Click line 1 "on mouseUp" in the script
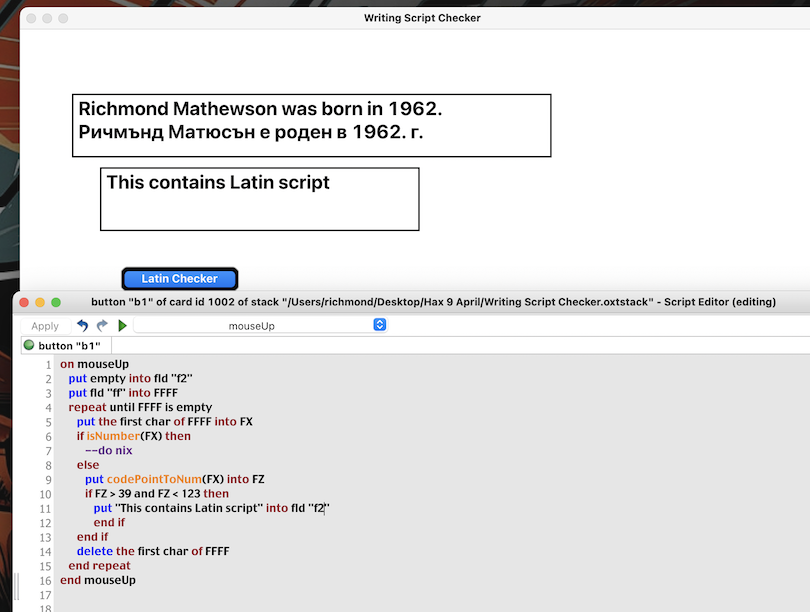The width and height of the screenshot is (810, 612). pyautogui.click(x=95, y=364)
